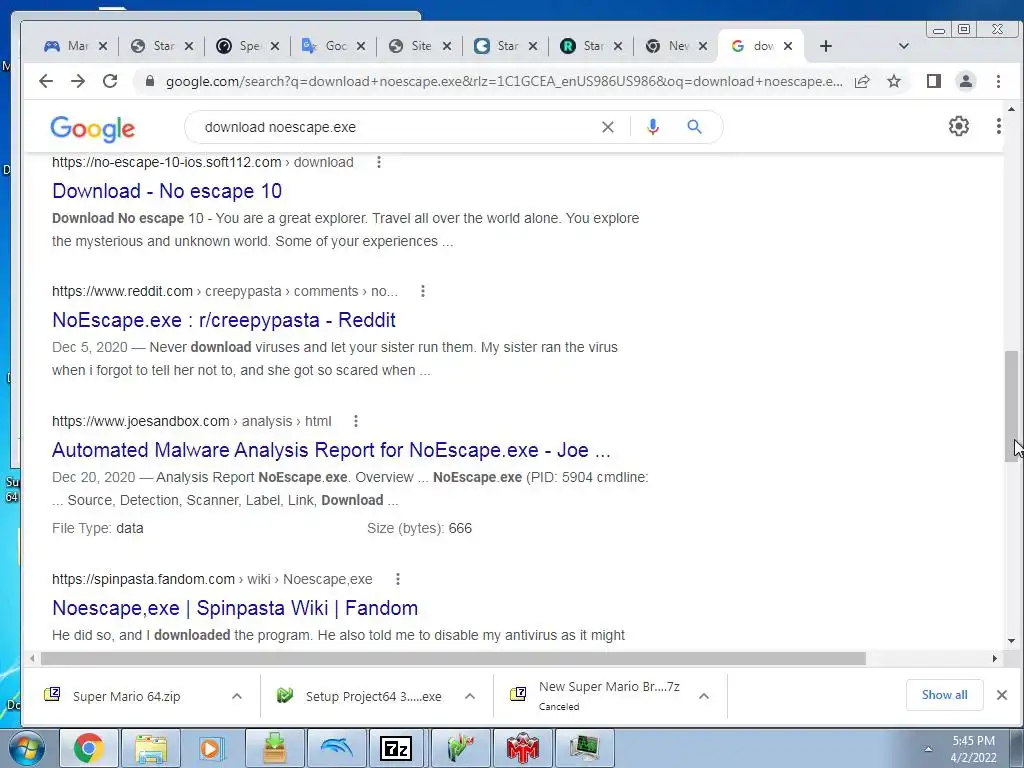The height and width of the screenshot is (768, 1024).
Task: Open a new tab with the plus button
Action: pos(825,46)
